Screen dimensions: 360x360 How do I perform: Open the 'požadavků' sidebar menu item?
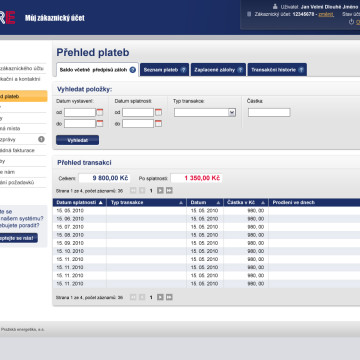tap(23, 183)
